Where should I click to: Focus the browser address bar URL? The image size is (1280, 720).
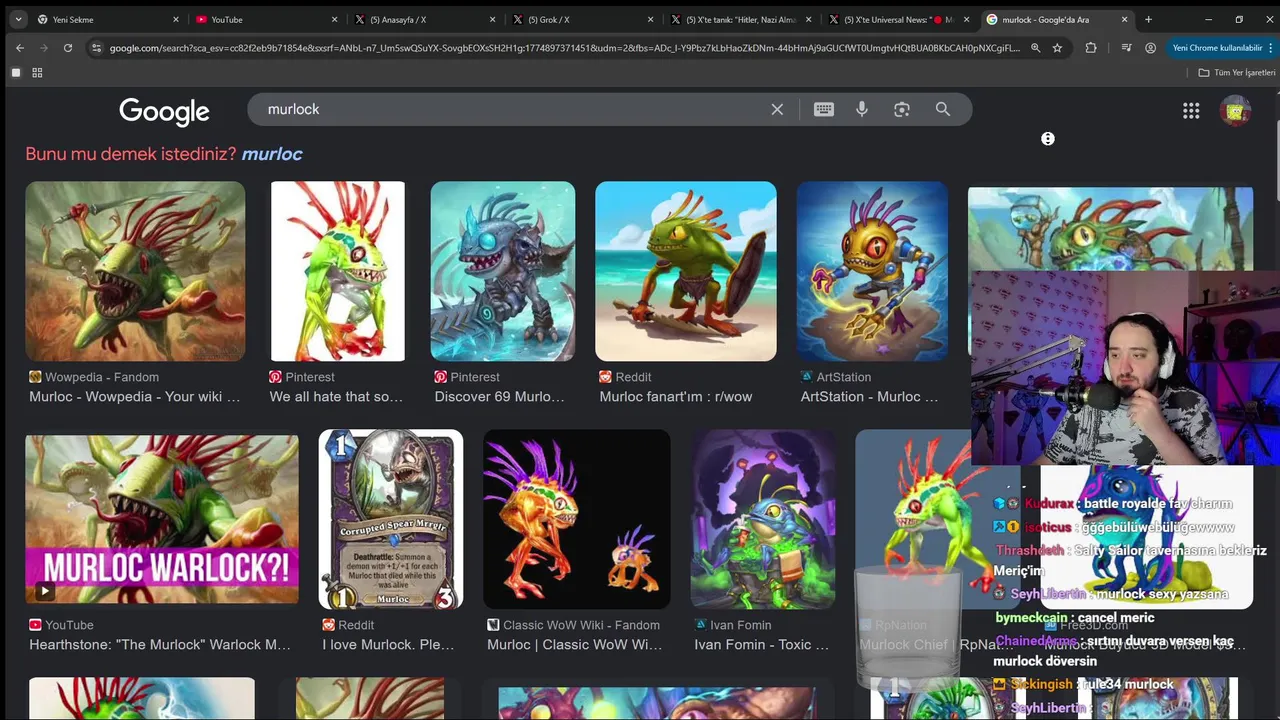565,47
